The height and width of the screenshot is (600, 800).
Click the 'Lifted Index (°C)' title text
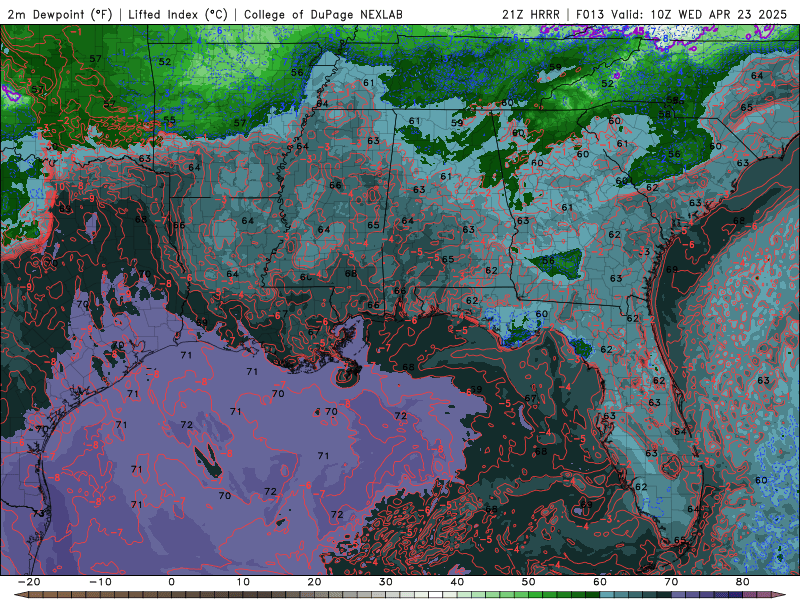click(x=178, y=14)
